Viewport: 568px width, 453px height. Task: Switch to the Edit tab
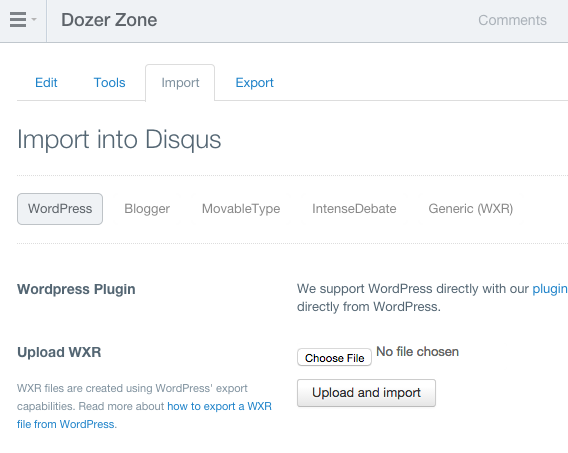coord(46,83)
